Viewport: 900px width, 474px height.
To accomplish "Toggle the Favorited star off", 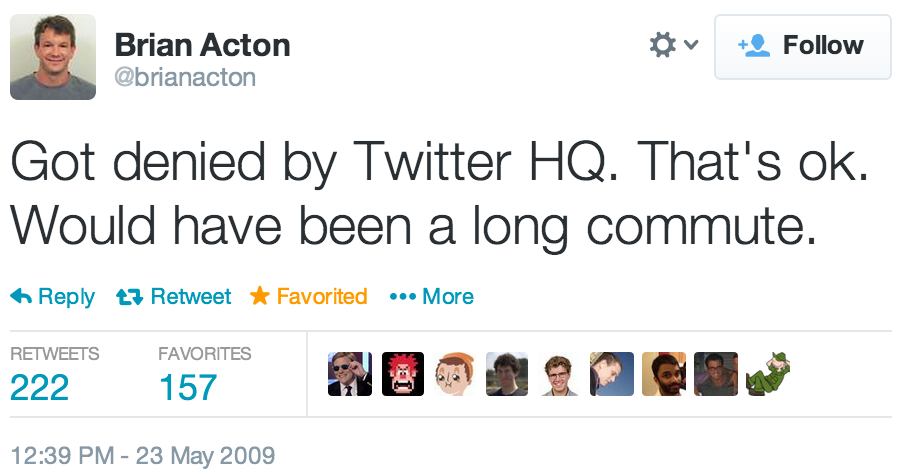I will click(x=309, y=296).
